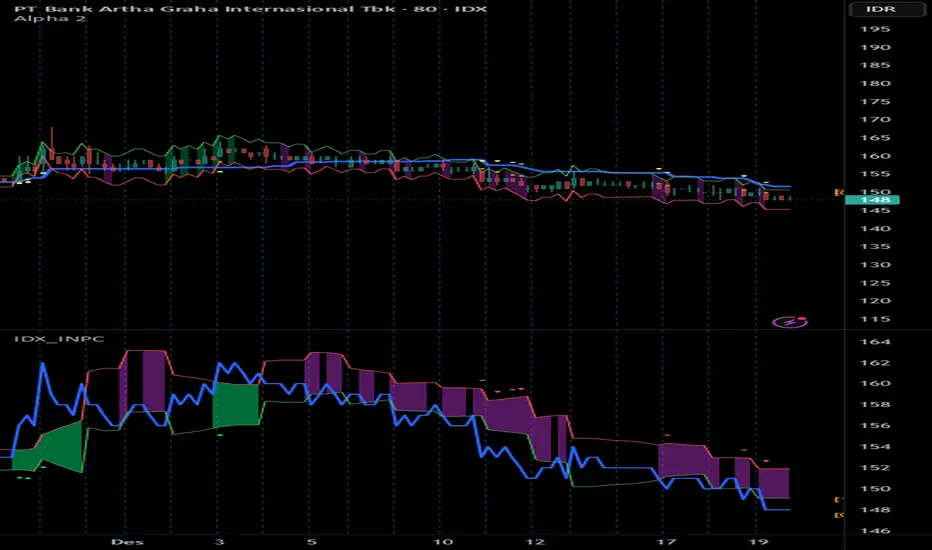Click the green 148 current price label
This screenshot has width=932, height=550.
pyautogui.click(x=872, y=200)
